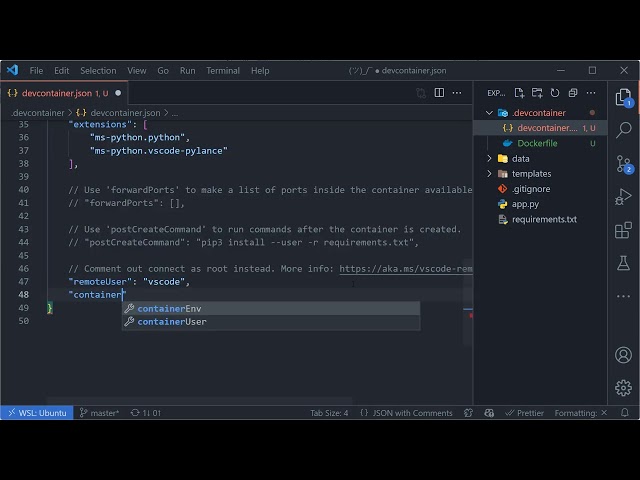Open the File menu
Image resolution: width=640 pixels, height=480 pixels.
coord(36,71)
